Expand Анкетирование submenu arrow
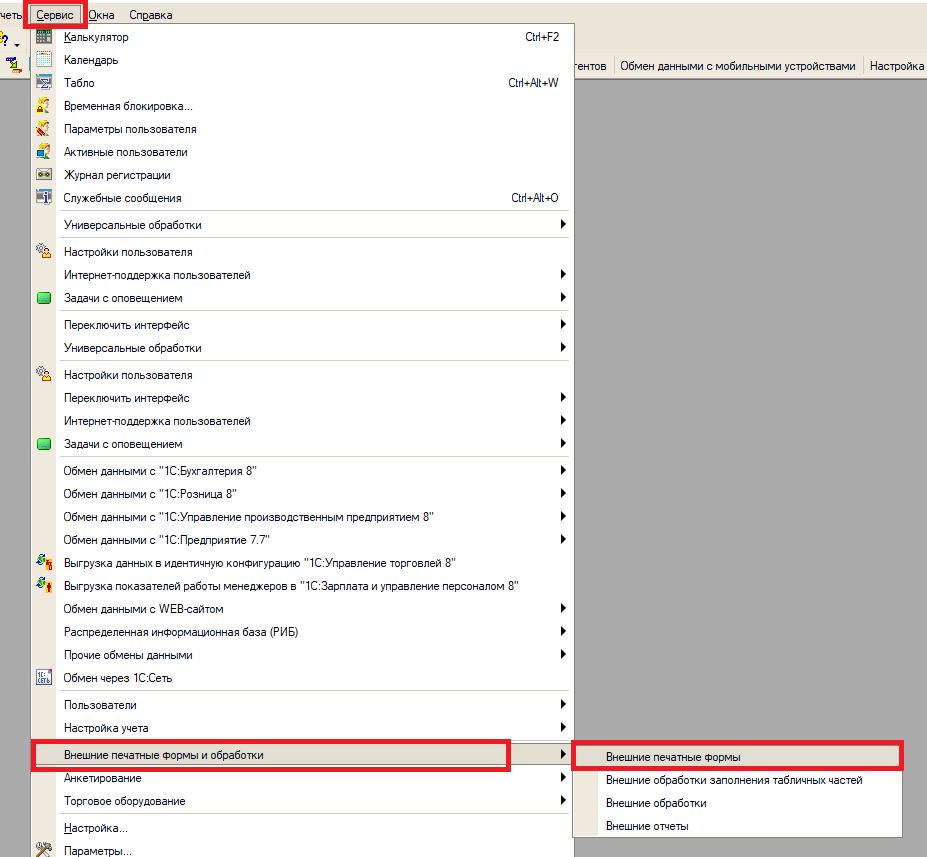 click(x=563, y=777)
